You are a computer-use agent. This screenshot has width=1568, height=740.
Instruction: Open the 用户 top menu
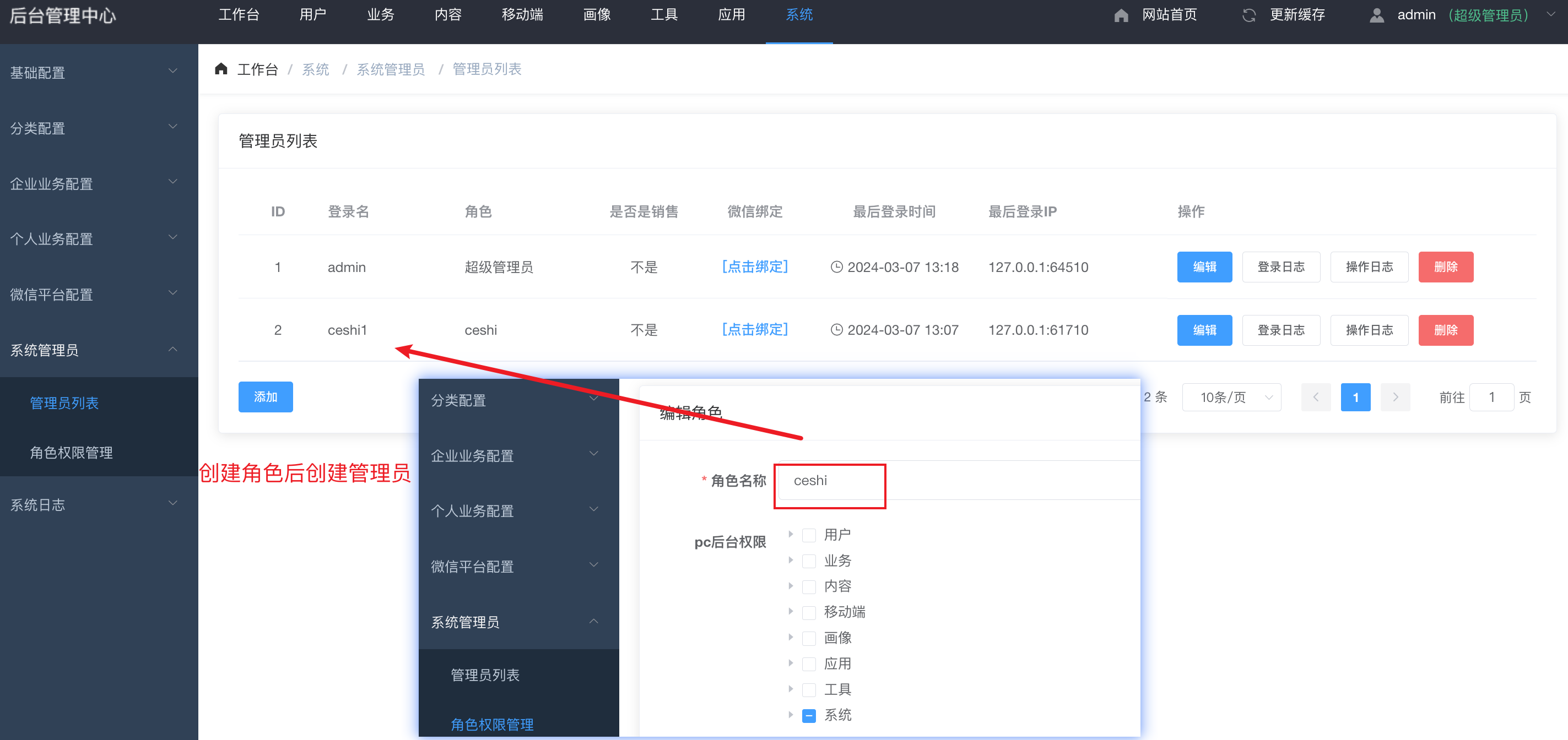(313, 15)
